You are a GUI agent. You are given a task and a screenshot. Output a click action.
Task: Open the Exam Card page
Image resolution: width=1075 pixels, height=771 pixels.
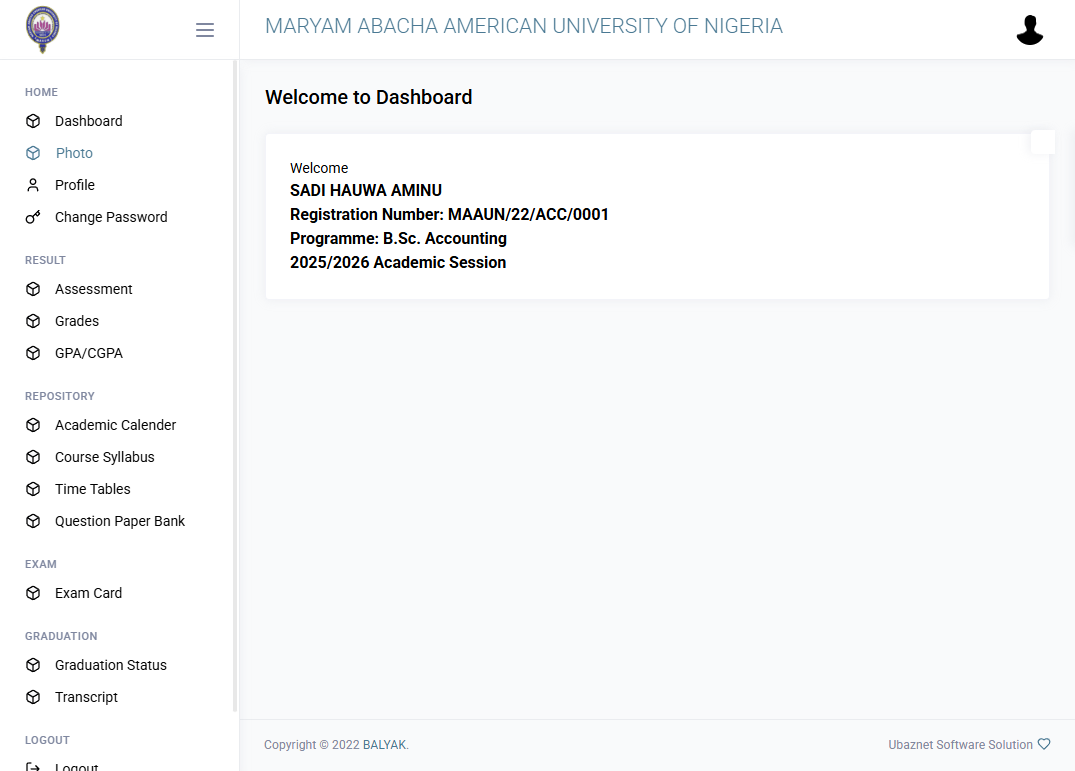tap(88, 593)
